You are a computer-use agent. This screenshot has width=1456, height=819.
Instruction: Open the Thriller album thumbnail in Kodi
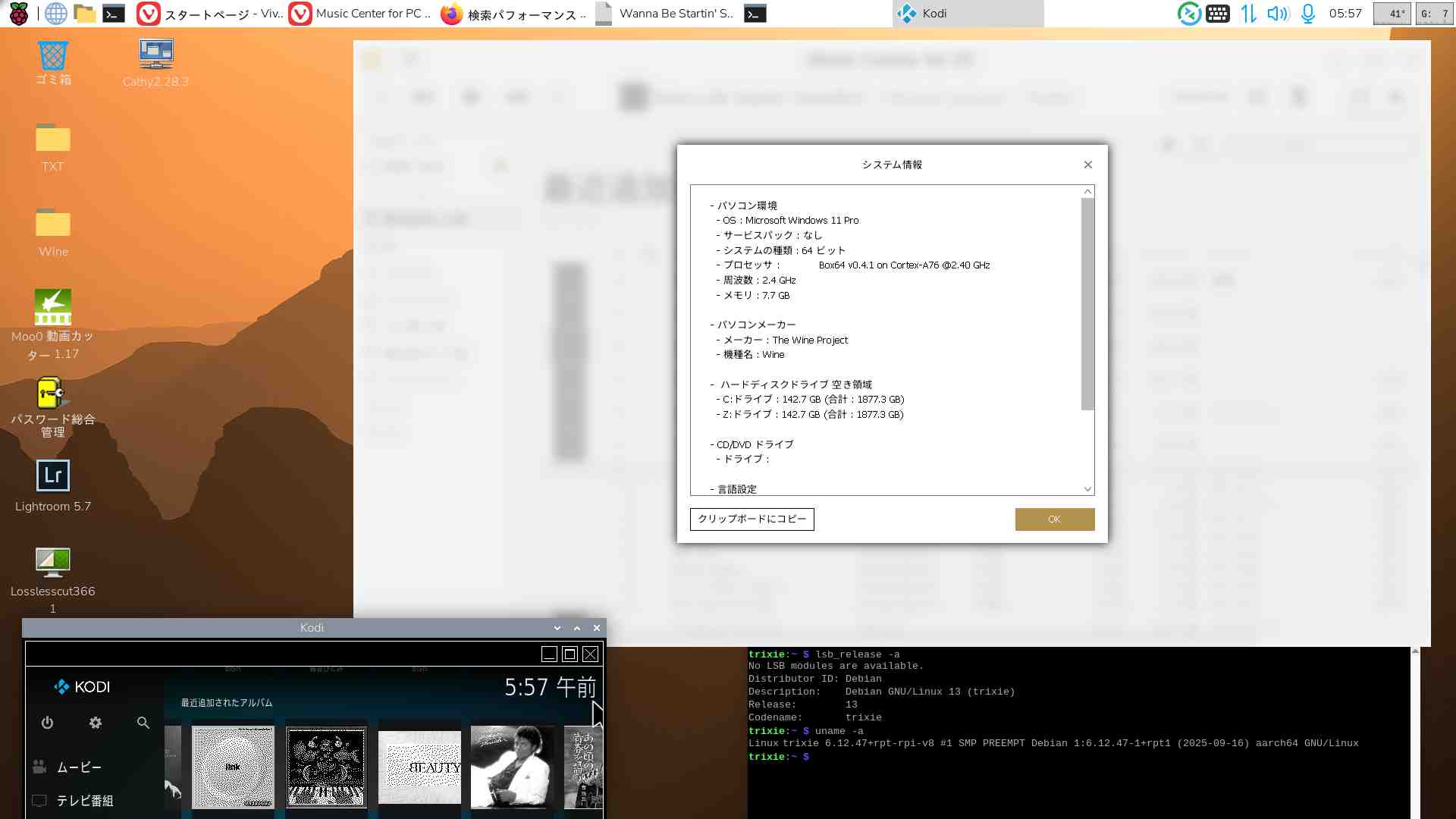(511, 766)
